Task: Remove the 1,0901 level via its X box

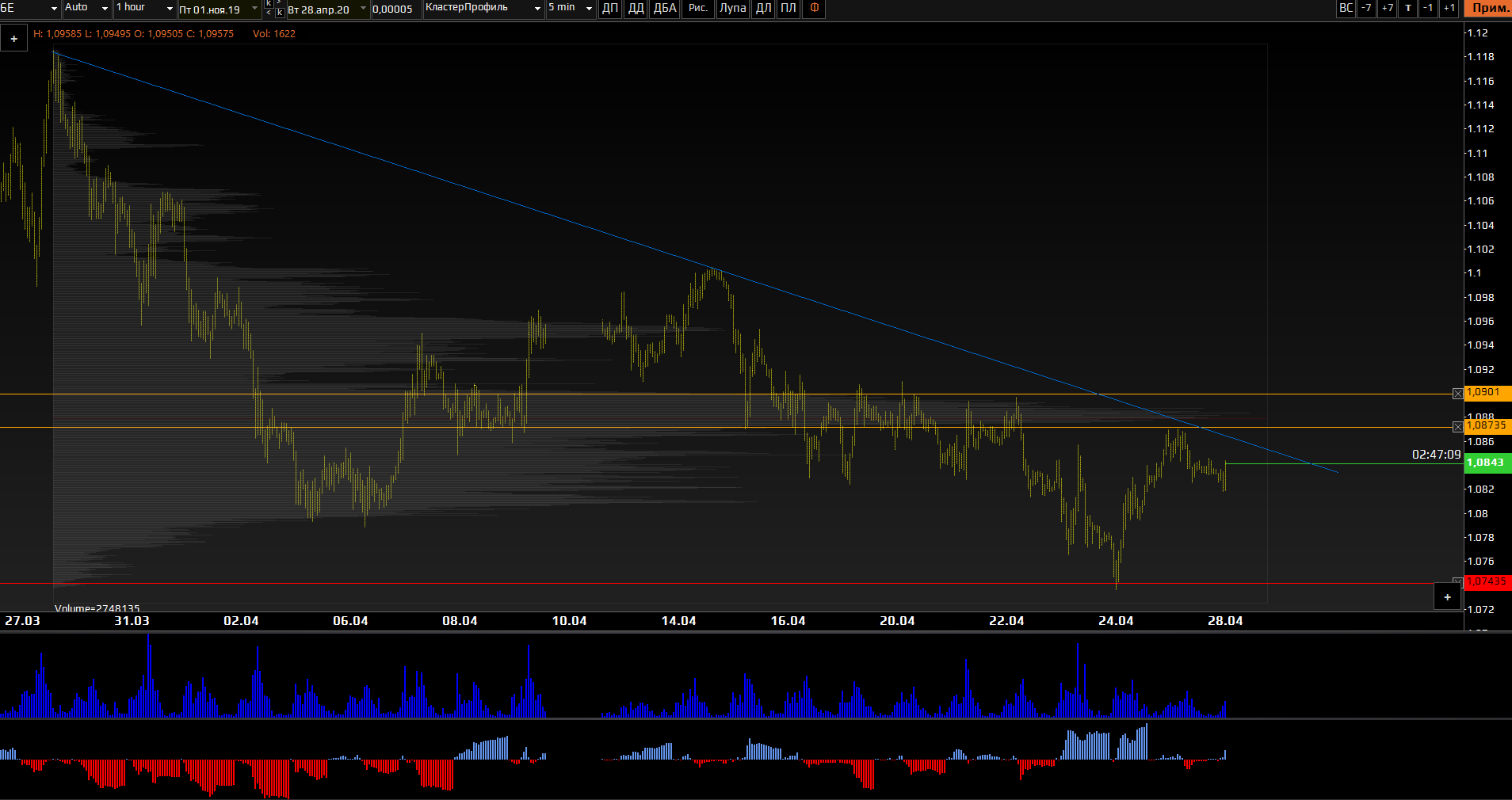Action: pos(1457,394)
